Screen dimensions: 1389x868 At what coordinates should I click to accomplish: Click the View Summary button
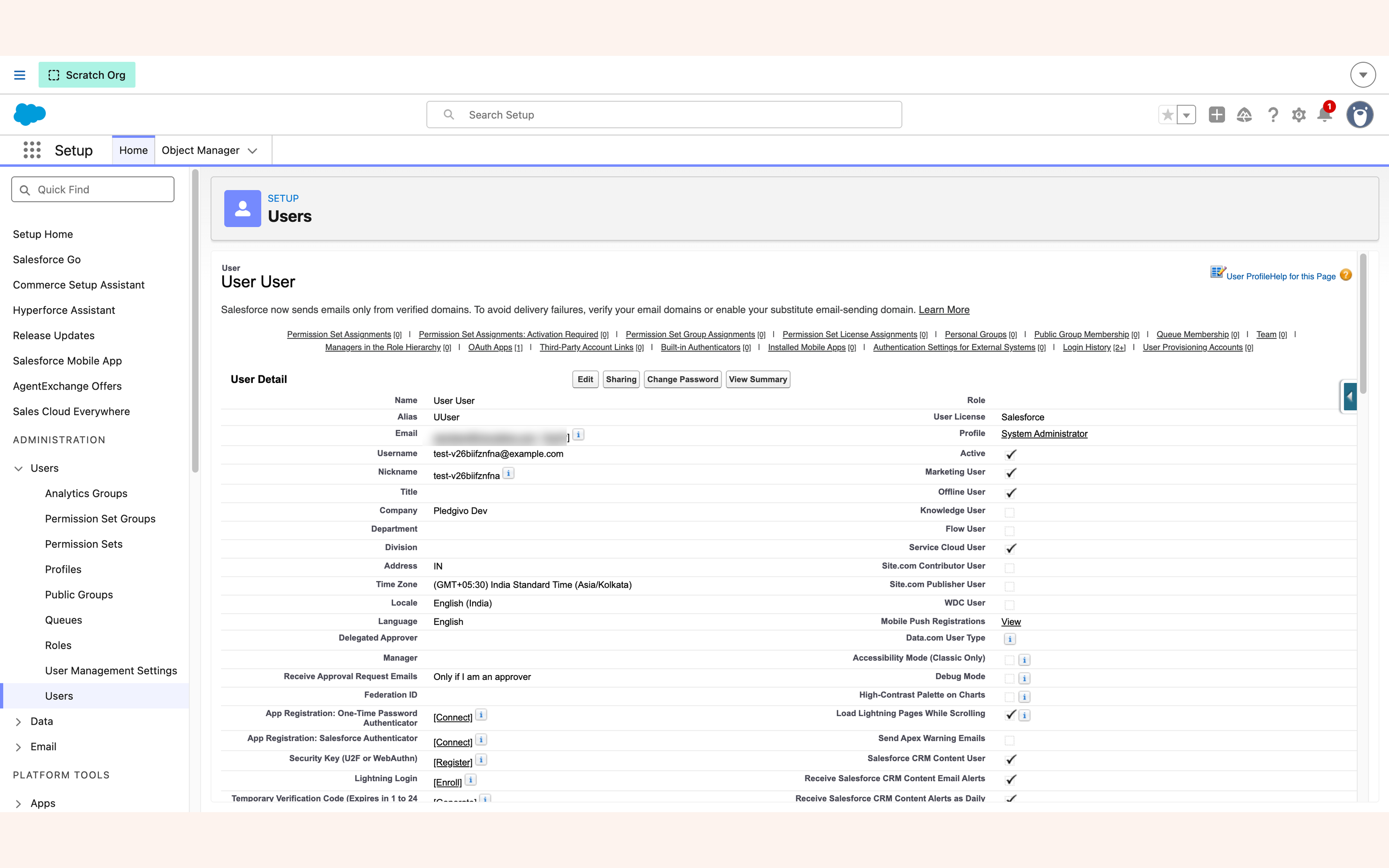(x=758, y=380)
